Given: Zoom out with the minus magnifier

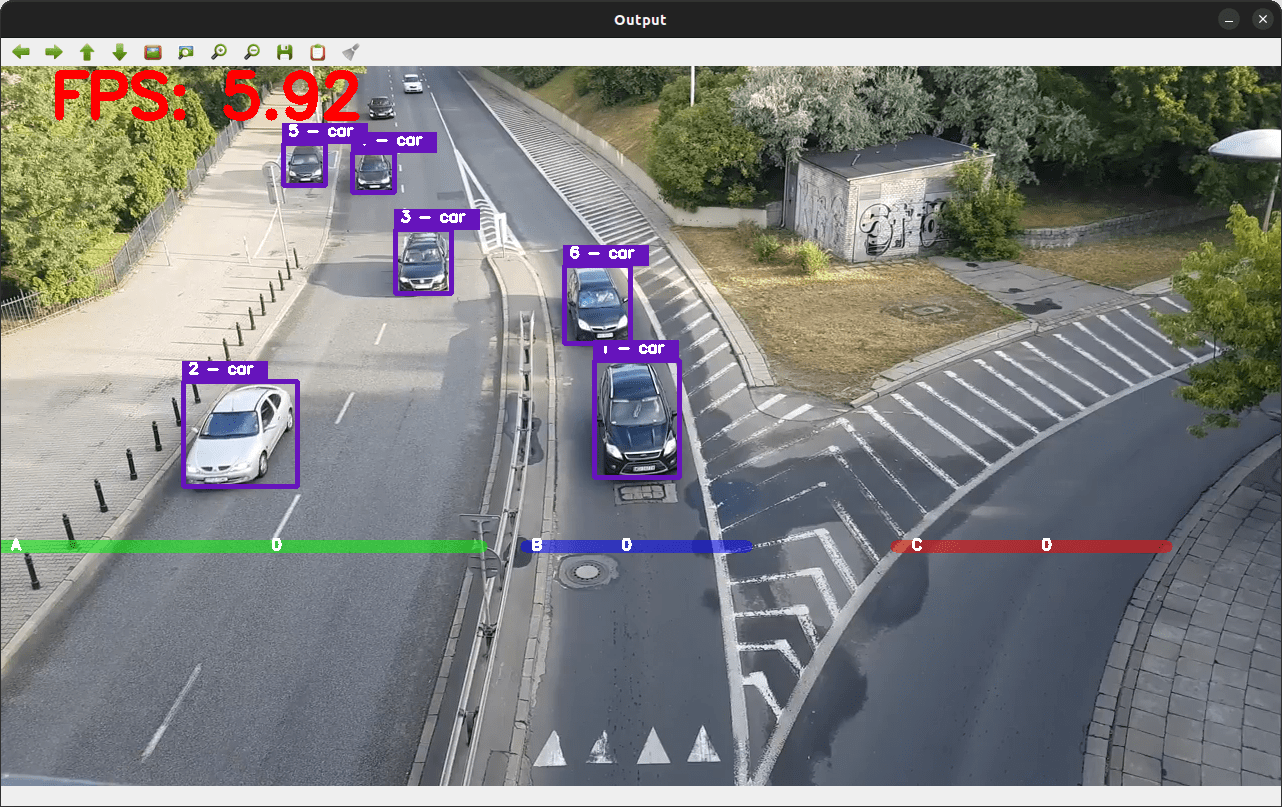Looking at the screenshot, I should (x=252, y=52).
